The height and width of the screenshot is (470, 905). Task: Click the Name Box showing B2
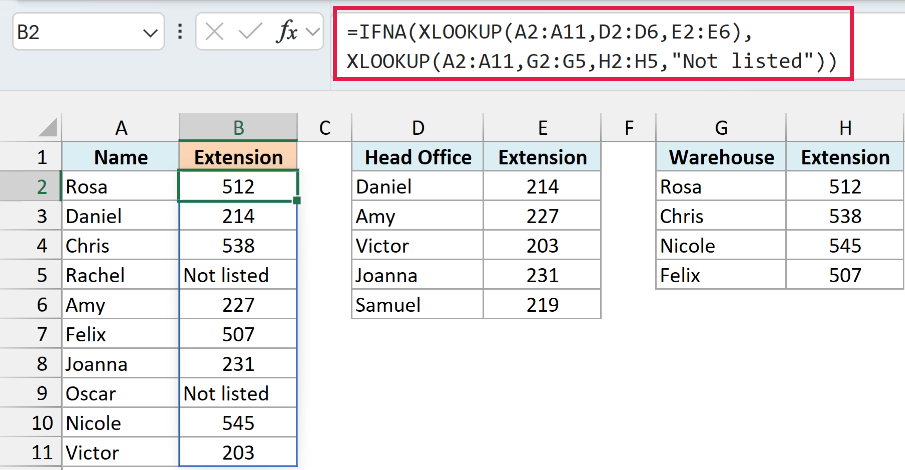(x=88, y=32)
